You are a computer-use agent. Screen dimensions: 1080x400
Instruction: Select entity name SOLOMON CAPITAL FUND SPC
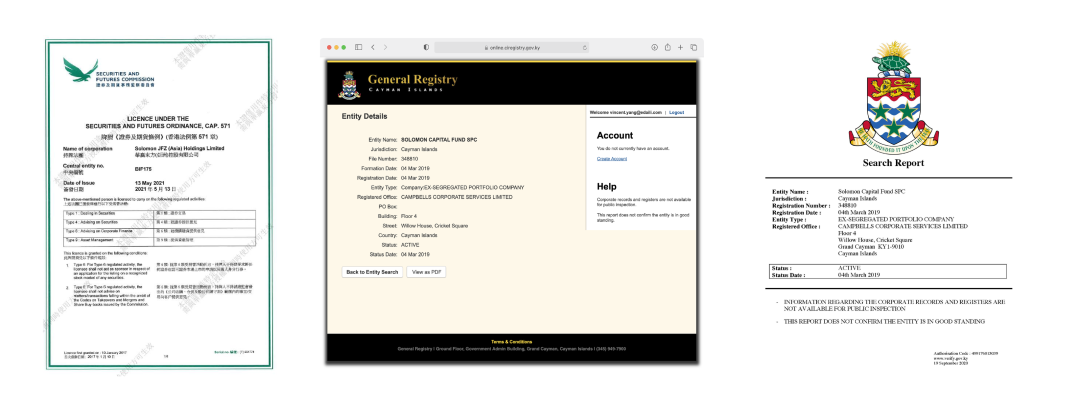(x=439, y=140)
